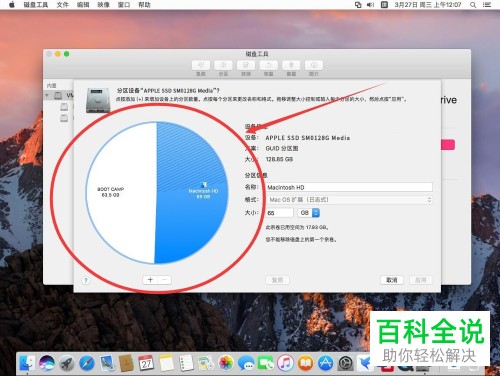500x376 pixels.
Task: Open the GB size unit dropdown
Action: tap(308, 213)
